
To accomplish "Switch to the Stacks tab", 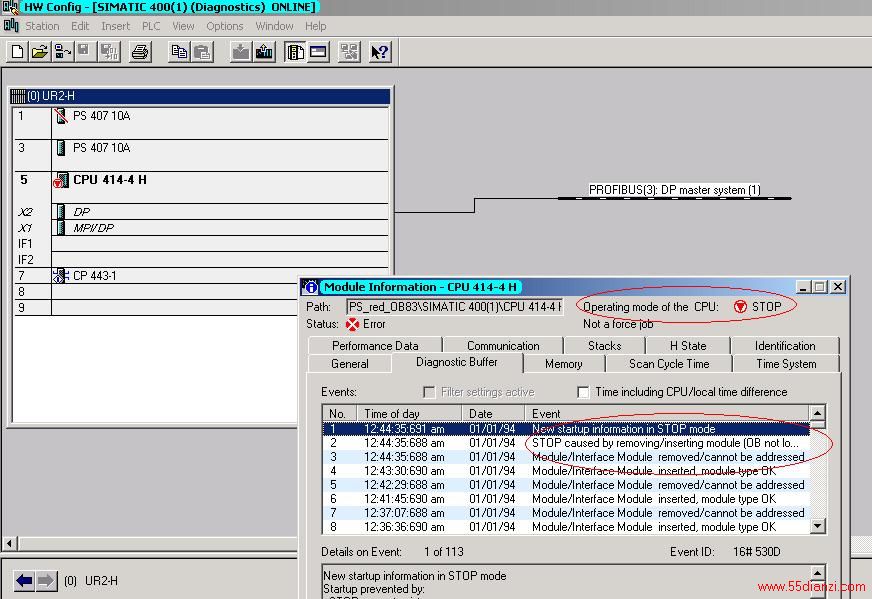I will coord(605,345).
